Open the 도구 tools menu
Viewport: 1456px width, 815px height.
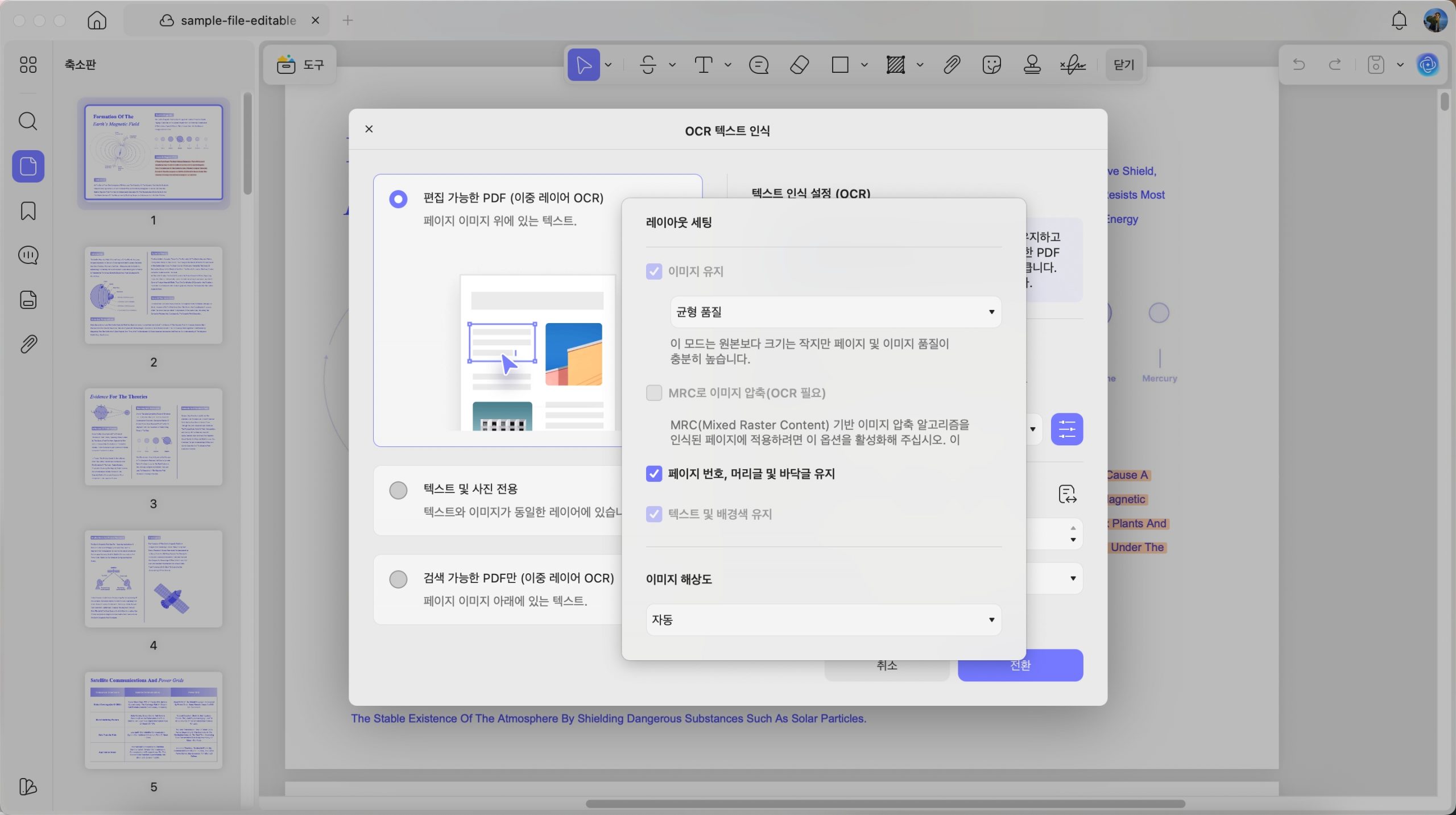click(x=300, y=65)
